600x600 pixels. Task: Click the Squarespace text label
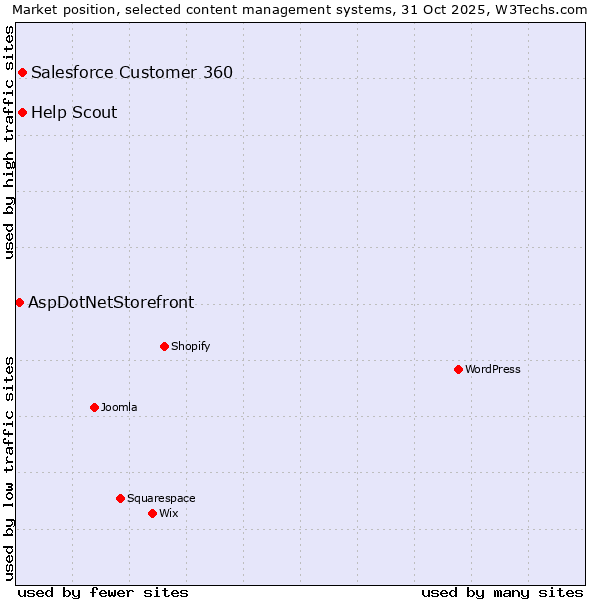161,498
